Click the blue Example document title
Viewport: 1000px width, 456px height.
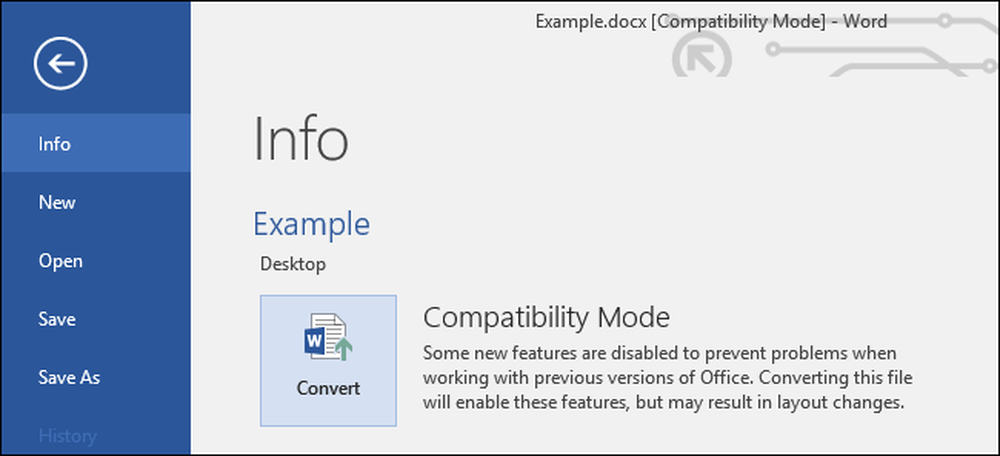[x=311, y=225]
